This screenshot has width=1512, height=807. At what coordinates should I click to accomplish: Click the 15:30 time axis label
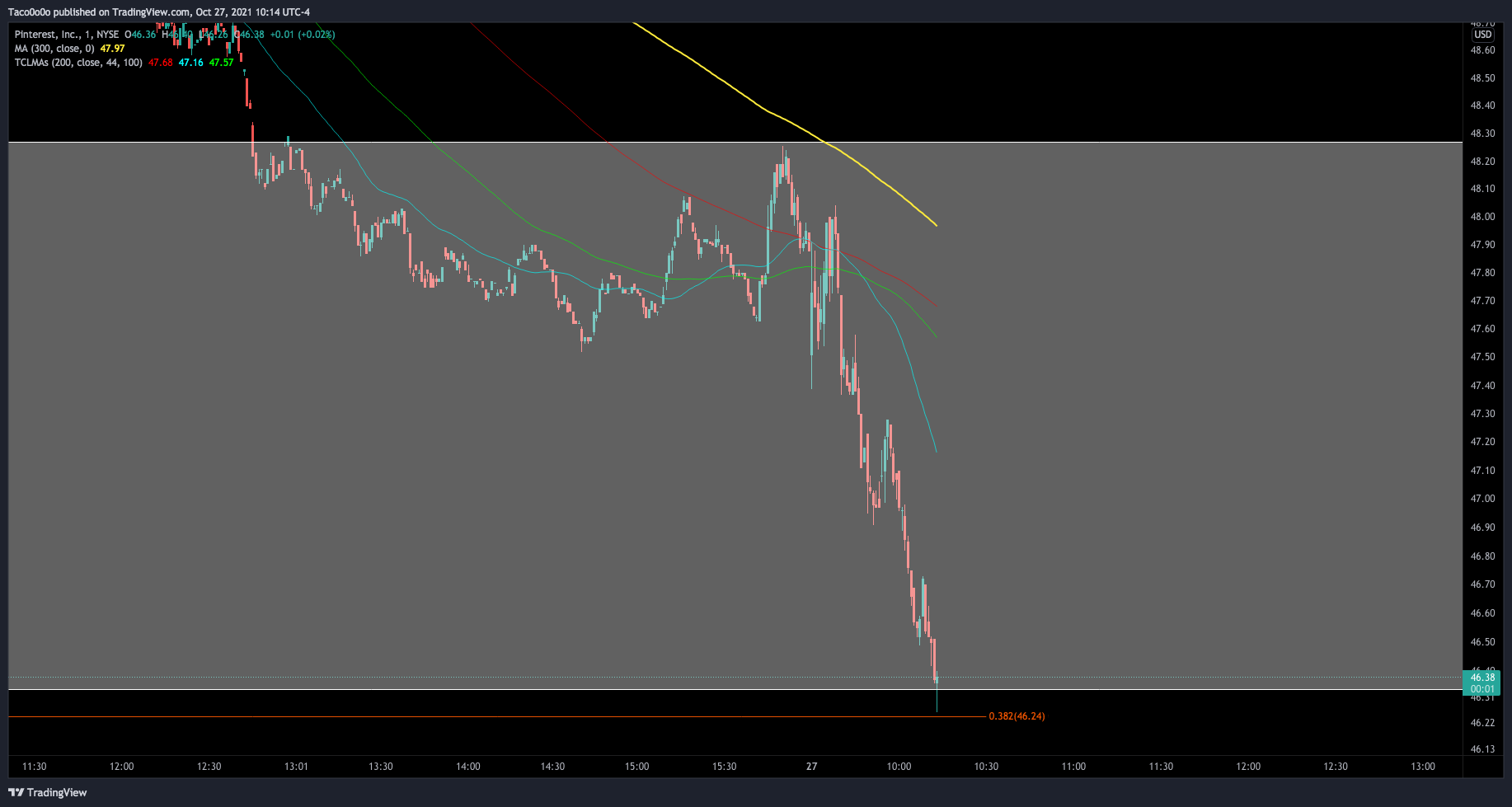724,767
